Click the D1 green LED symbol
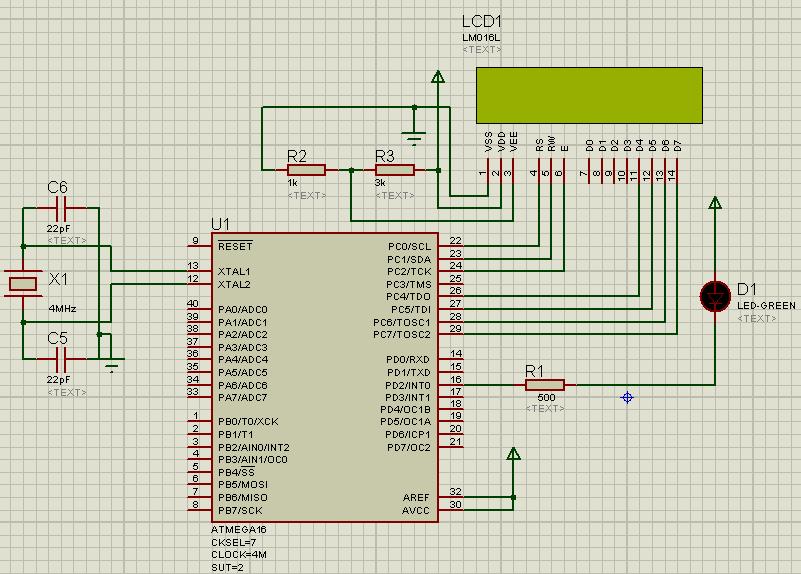 point(715,296)
